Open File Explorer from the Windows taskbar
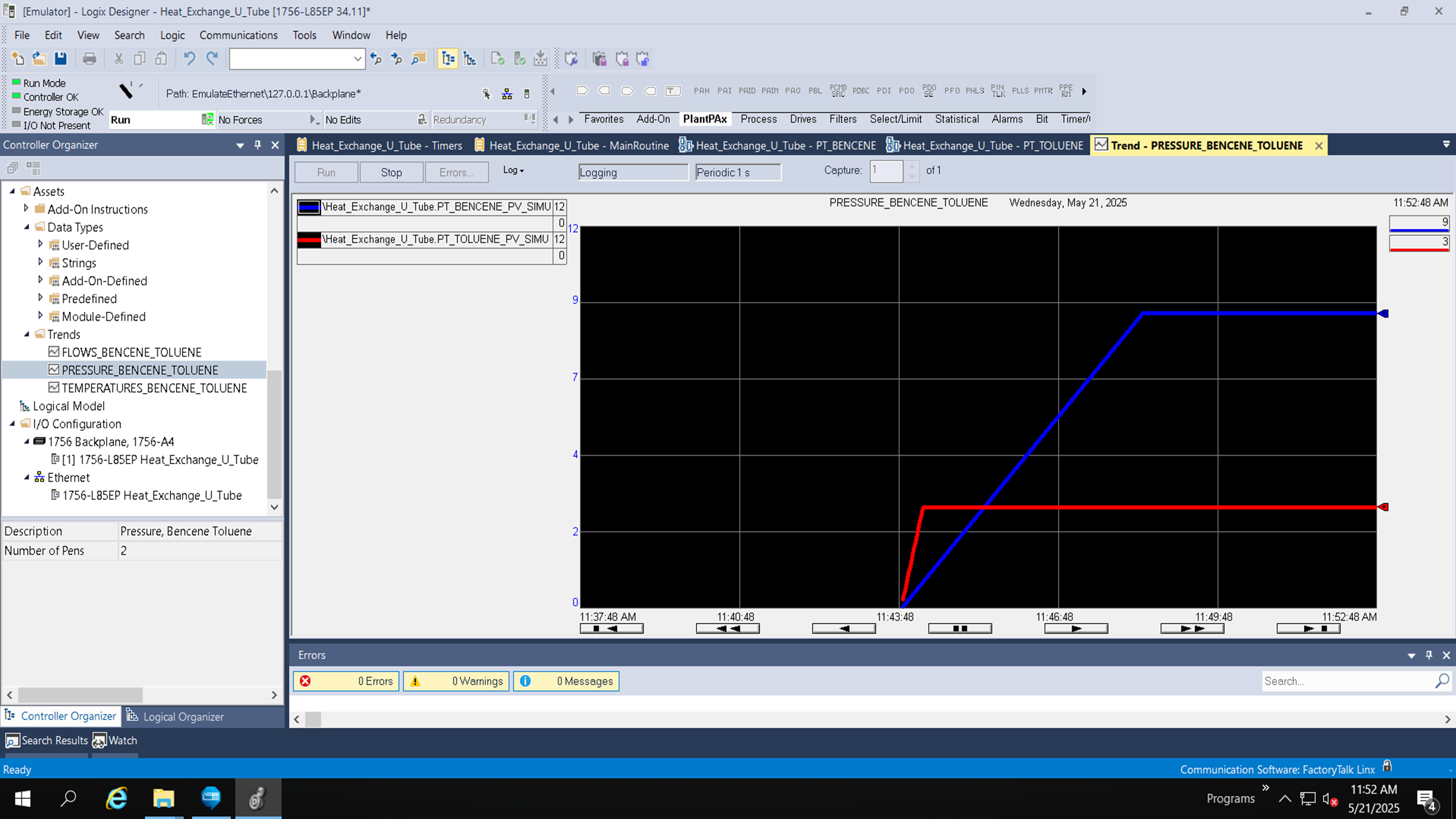Viewport: 1456px width, 819px height. click(x=163, y=798)
